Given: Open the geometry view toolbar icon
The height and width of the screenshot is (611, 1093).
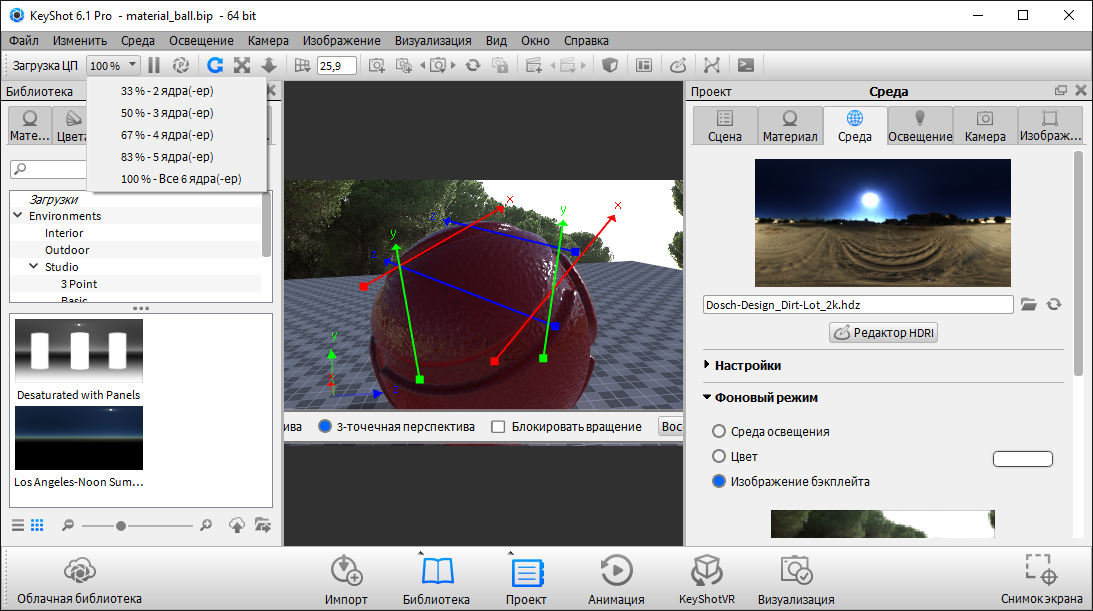Looking at the screenshot, I should coord(712,65).
